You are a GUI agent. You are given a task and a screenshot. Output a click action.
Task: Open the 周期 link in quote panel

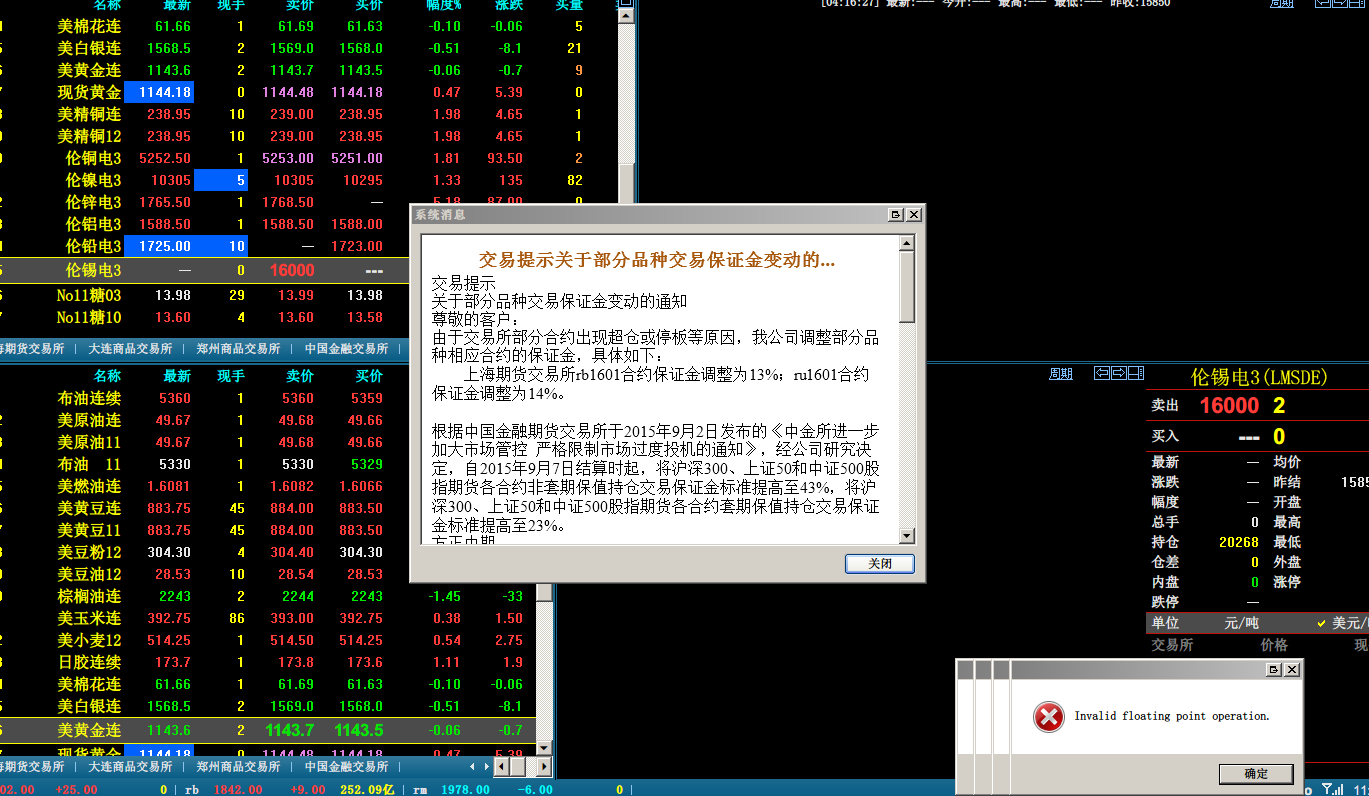click(x=1060, y=374)
